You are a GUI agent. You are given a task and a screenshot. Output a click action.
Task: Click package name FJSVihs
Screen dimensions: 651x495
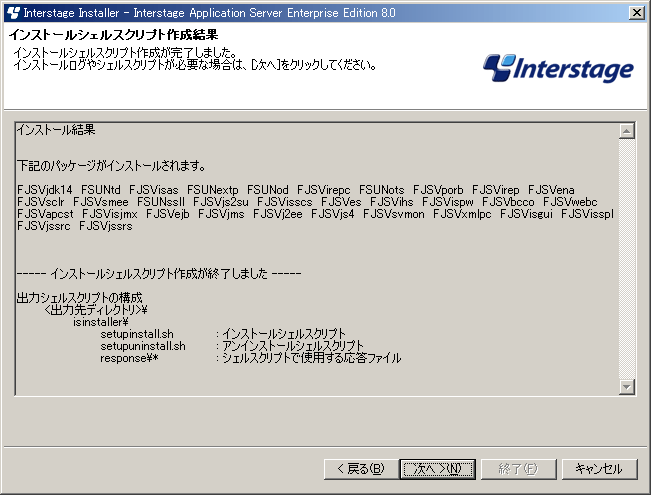(392, 202)
